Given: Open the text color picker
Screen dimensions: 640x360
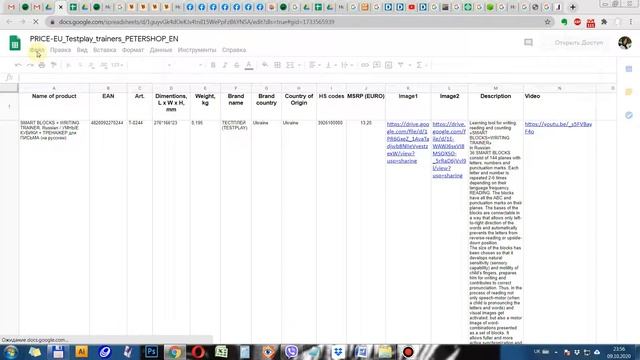Looking at the screenshot, I should click(x=249, y=65).
